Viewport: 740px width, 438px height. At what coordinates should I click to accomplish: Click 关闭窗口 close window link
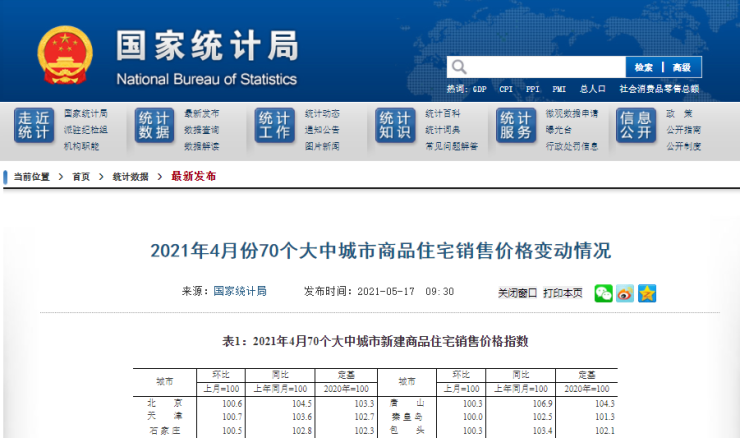tap(517, 293)
